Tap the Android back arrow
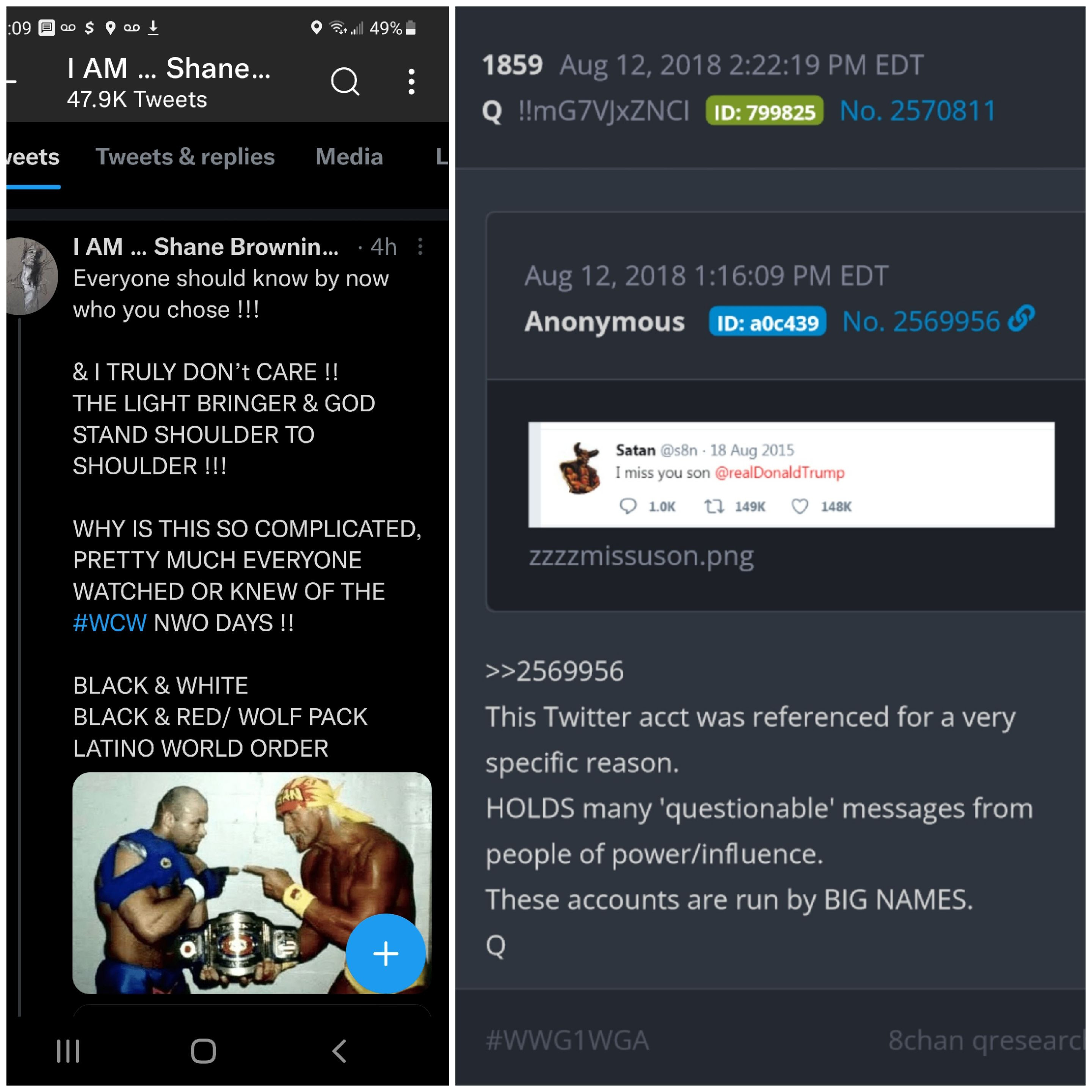 point(339,1051)
